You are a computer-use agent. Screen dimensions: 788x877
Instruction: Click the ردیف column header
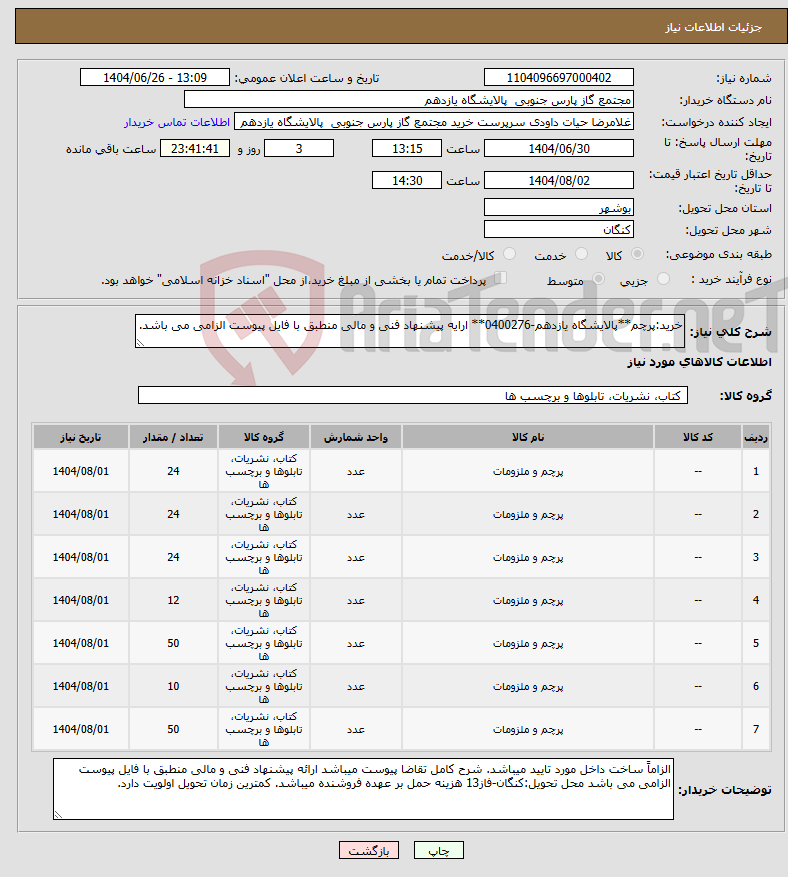(756, 437)
